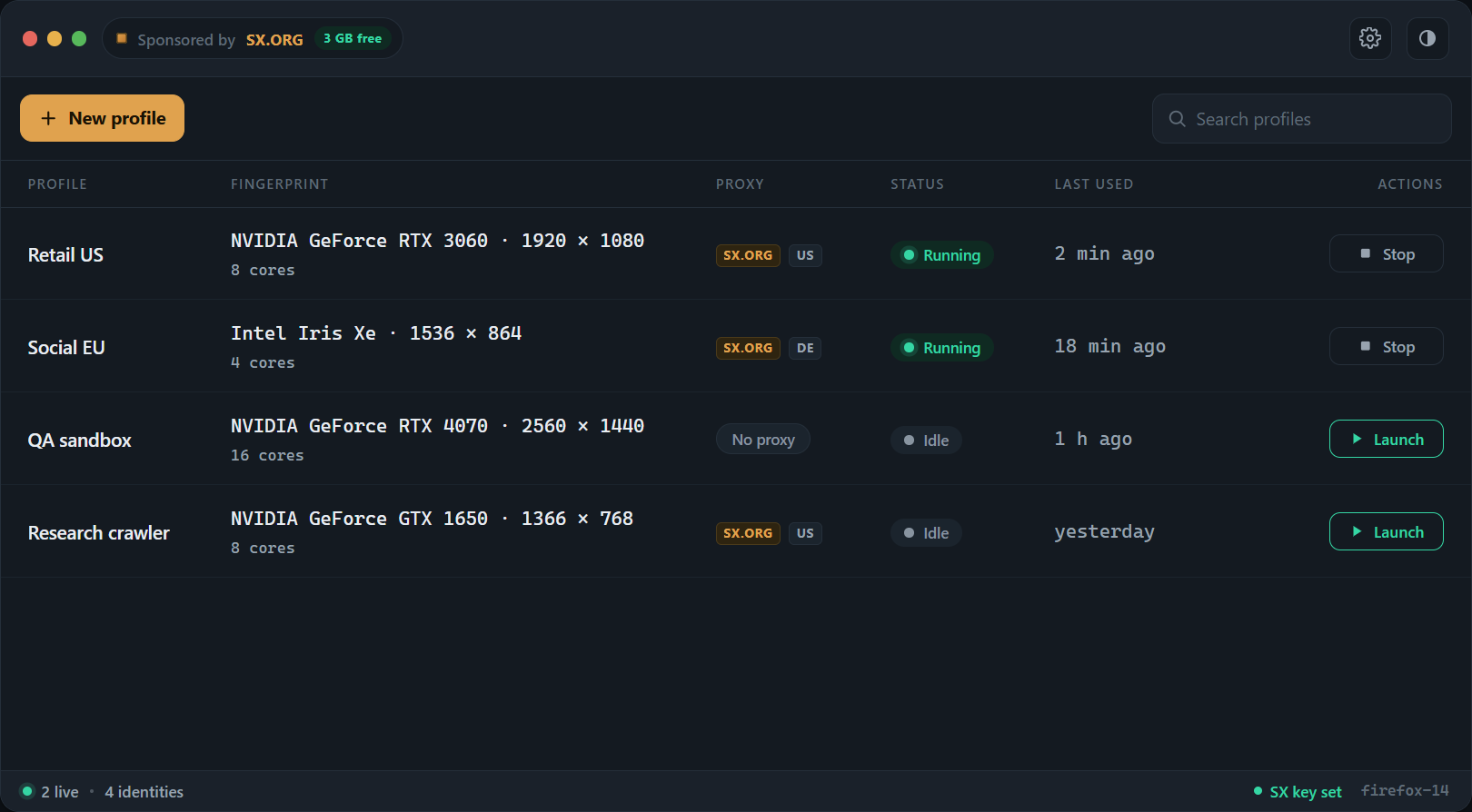The height and width of the screenshot is (812, 1472).
Task: Click SX key set status indicator
Action: [x=1298, y=792]
